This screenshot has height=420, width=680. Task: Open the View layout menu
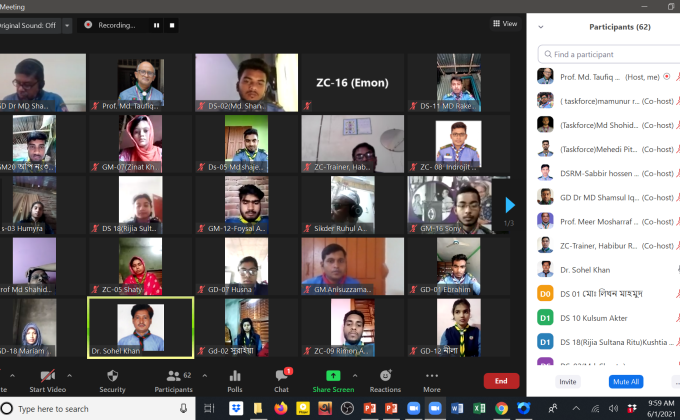click(504, 23)
